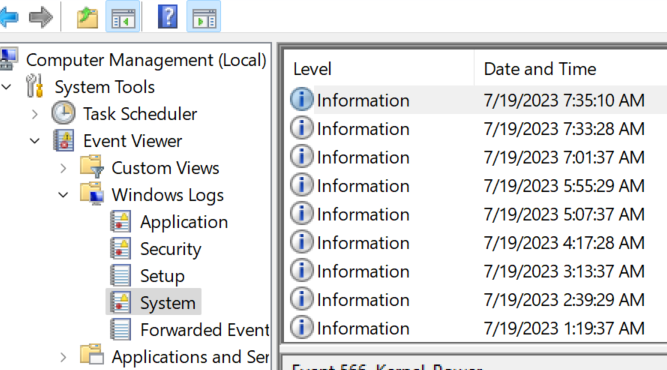Viewport: 667px width, 370px height.
Task: Select Information level of 7:33:28 AM row
Action: [x=363, y=129]
